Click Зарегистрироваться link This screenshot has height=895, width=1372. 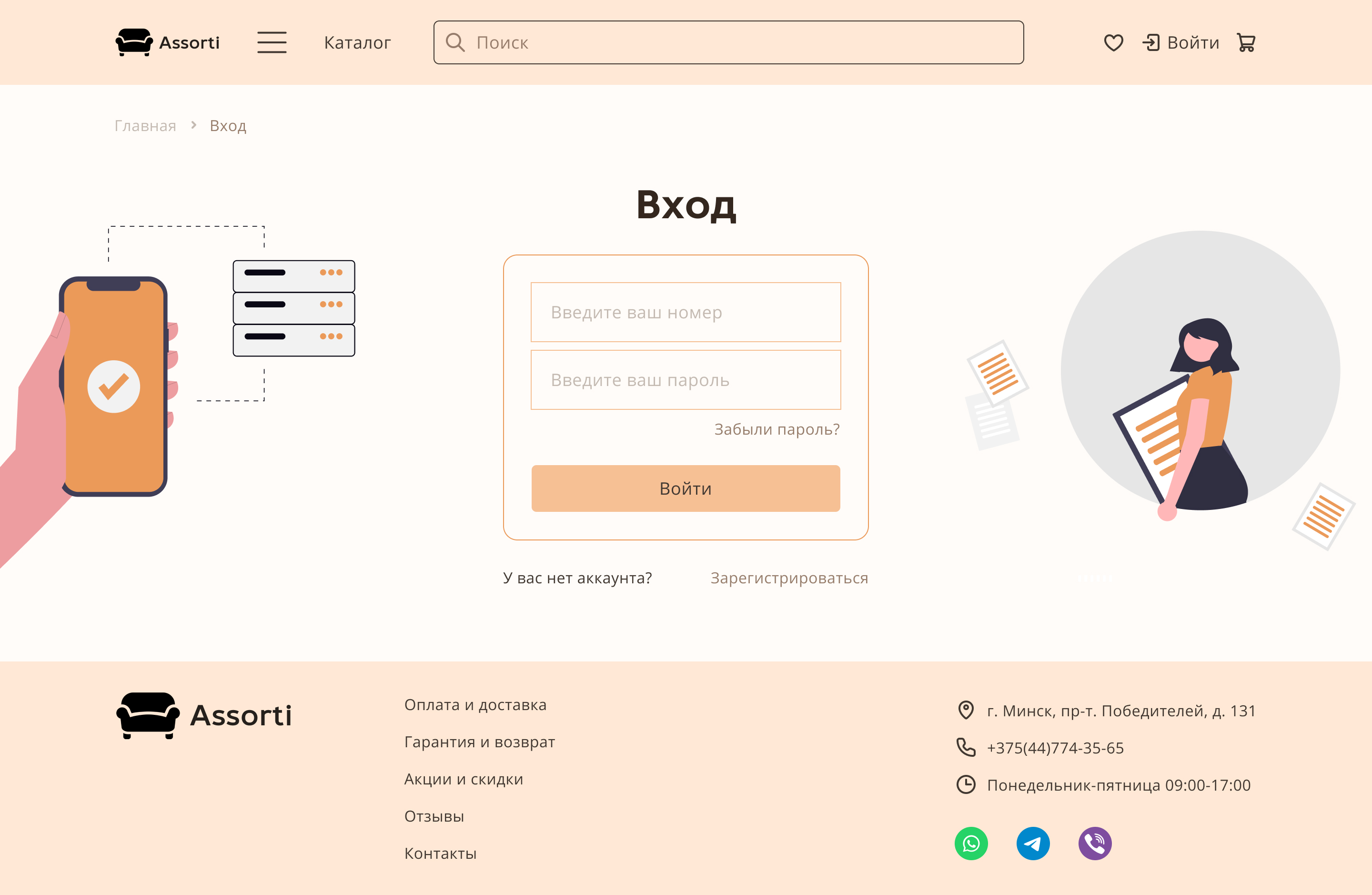click(x=788, y=578)
